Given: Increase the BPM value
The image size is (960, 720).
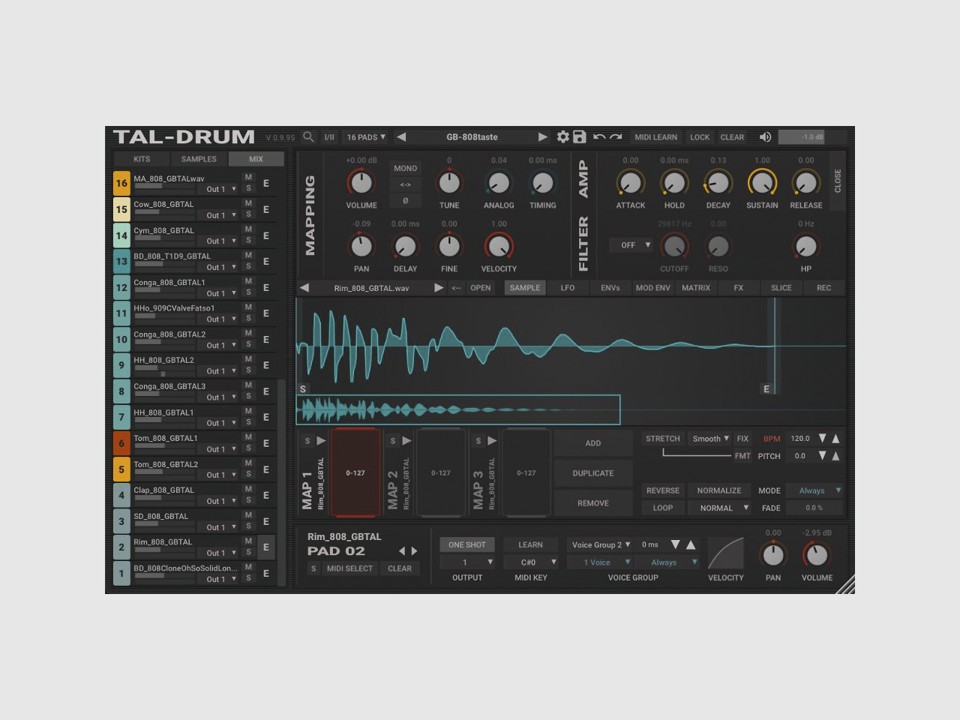Looking at the screenshot, I should (836, 438).
